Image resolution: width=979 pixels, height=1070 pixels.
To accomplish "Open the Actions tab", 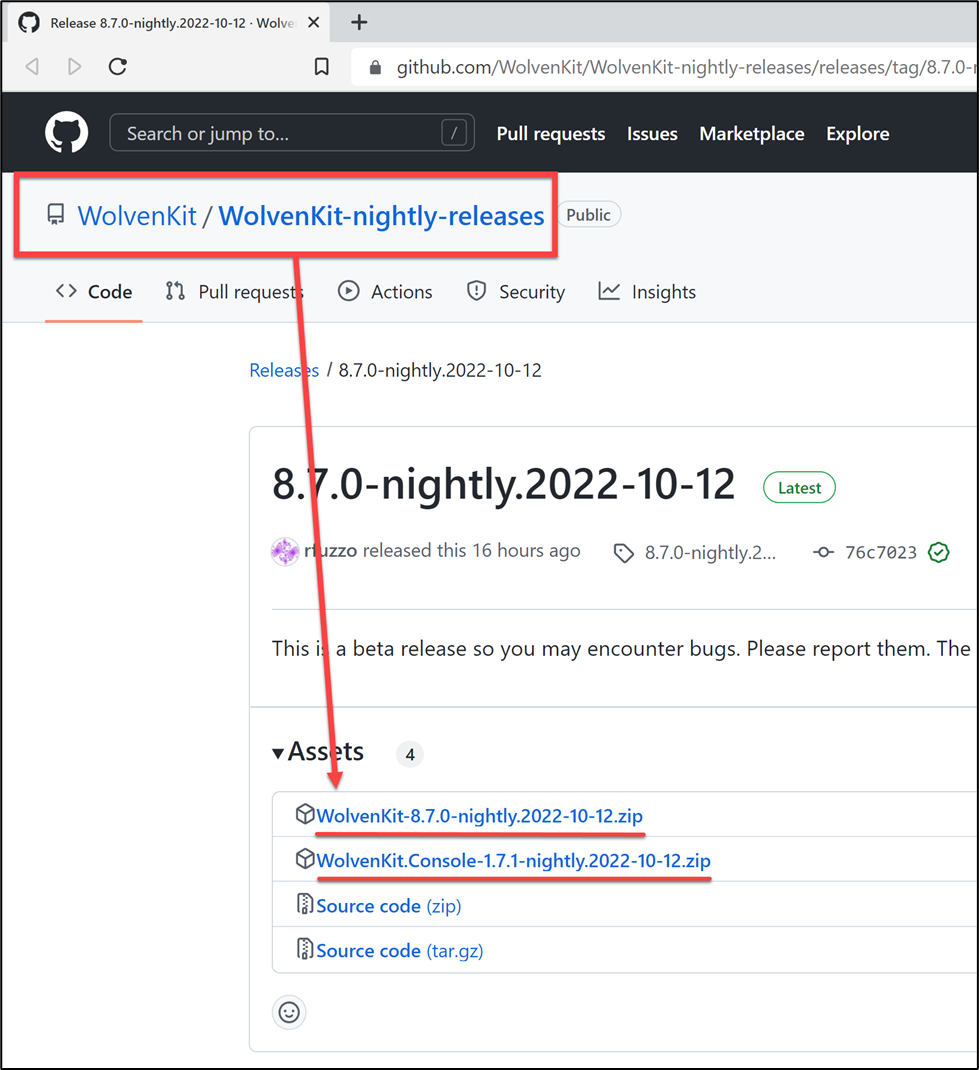I will tap(385, 292).
